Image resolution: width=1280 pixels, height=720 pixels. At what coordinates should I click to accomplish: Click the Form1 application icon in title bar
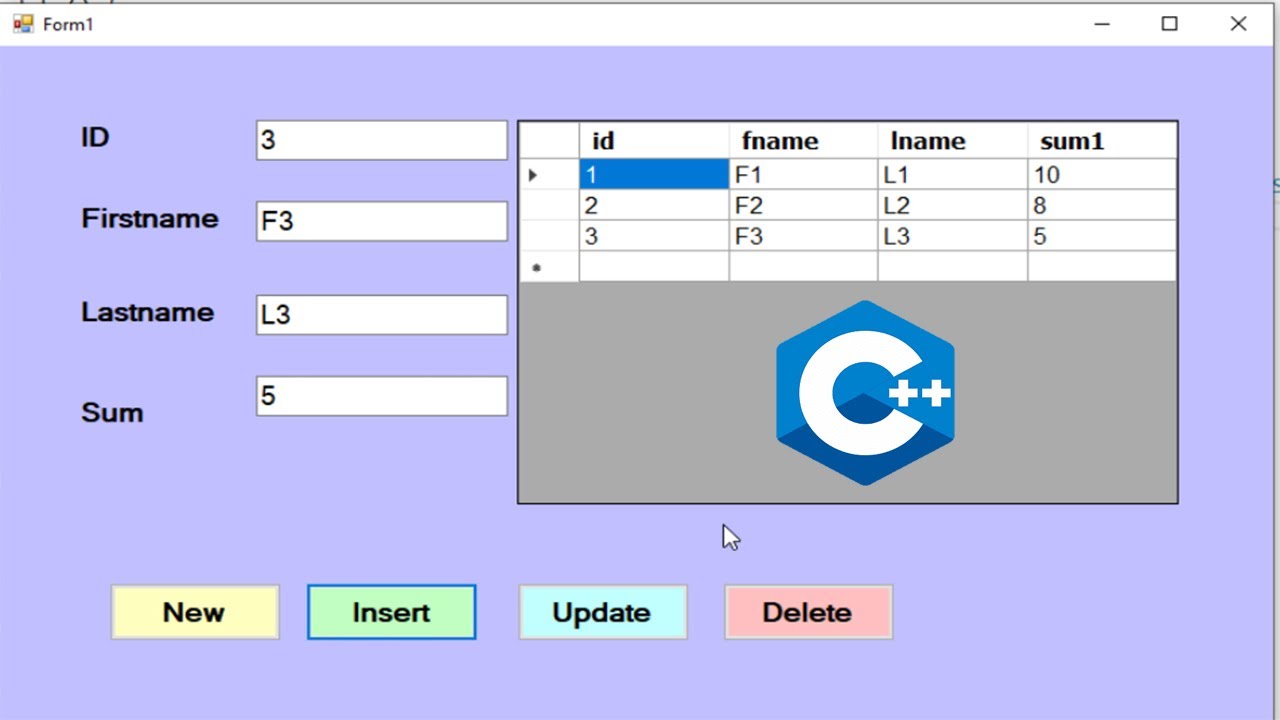point(23,24)
